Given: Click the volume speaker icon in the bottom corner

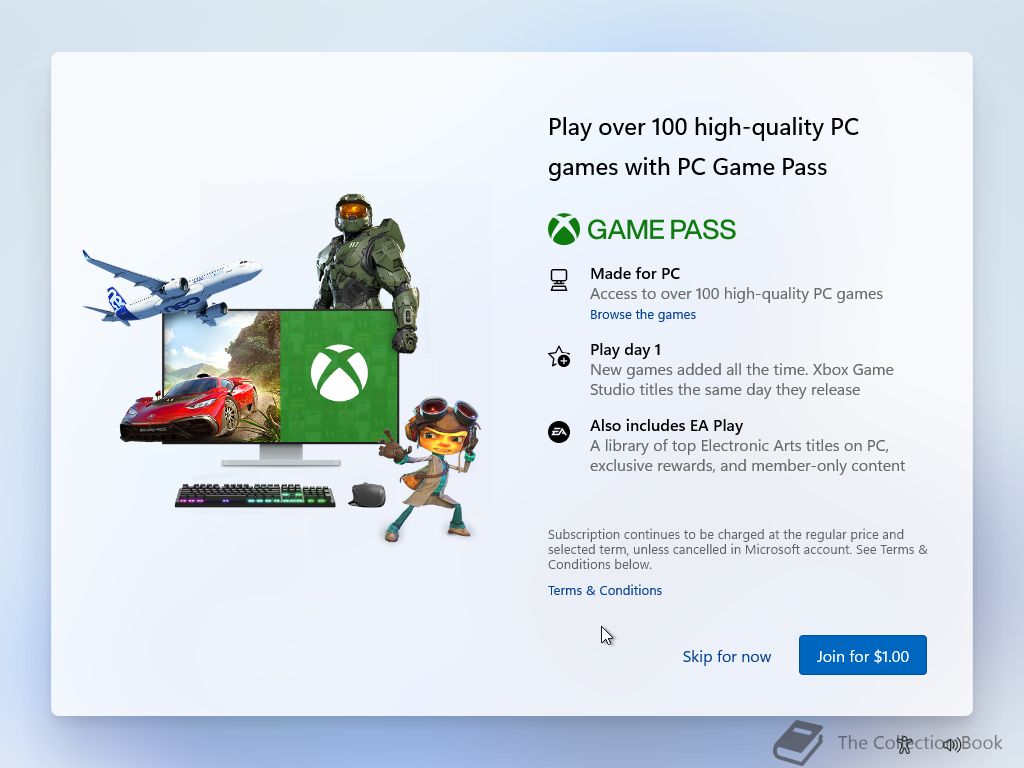Looking at the screenshot, I should [952, 744].
